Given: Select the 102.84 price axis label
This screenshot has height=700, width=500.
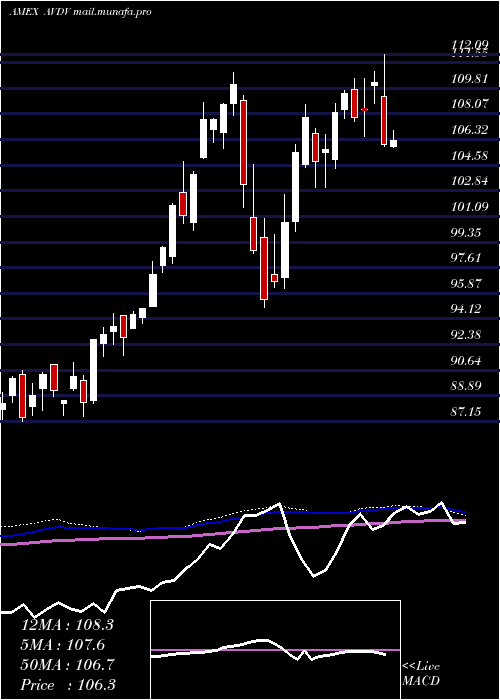Looking at the screenshot, I should point(469,182).
